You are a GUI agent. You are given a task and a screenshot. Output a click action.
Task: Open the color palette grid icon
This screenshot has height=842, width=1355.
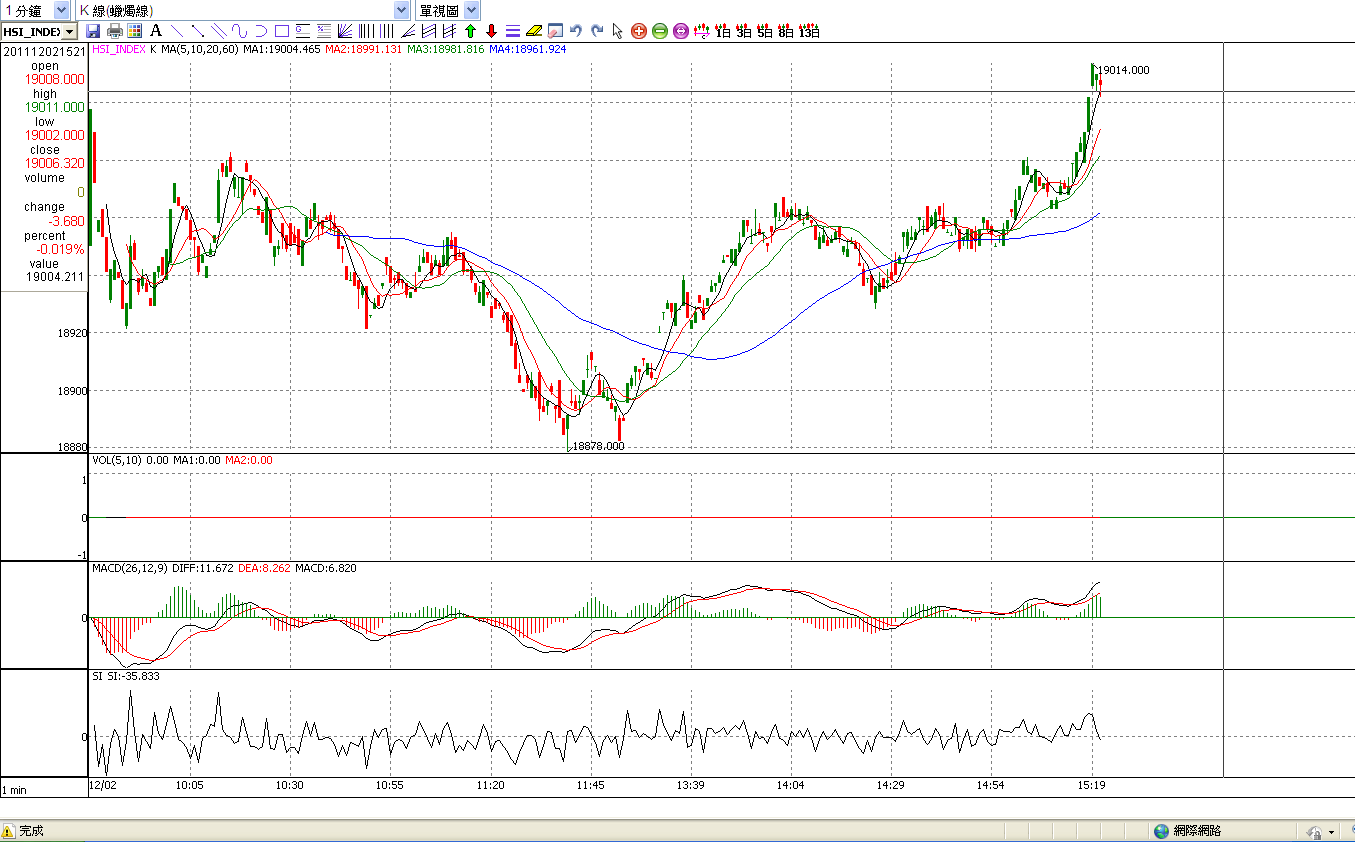coord(135,31)
